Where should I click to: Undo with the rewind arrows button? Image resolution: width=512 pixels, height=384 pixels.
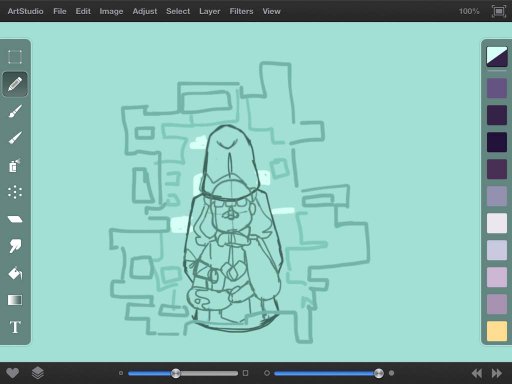pos(477,373)
